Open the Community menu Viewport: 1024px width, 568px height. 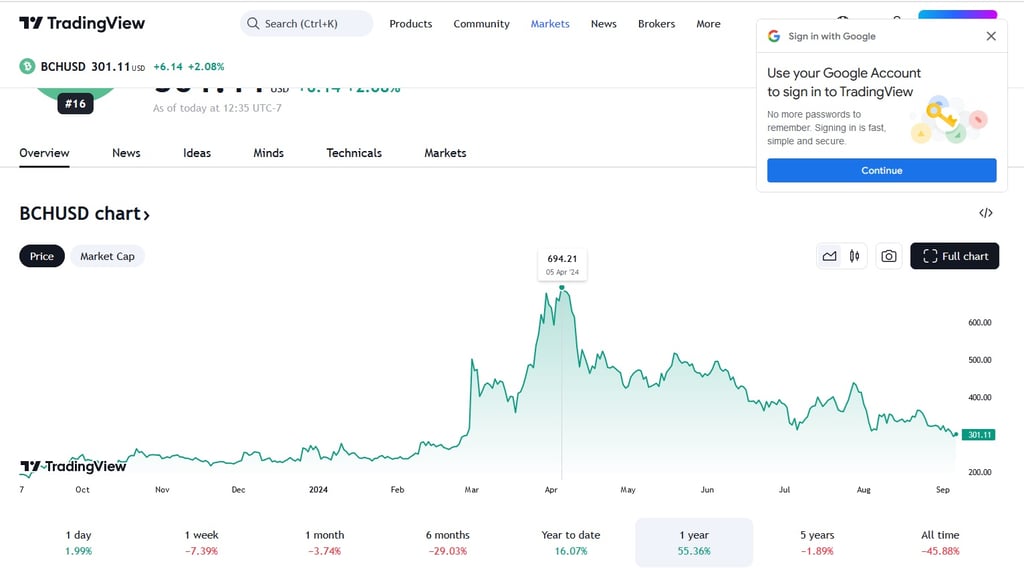click(x=481, y=24)
